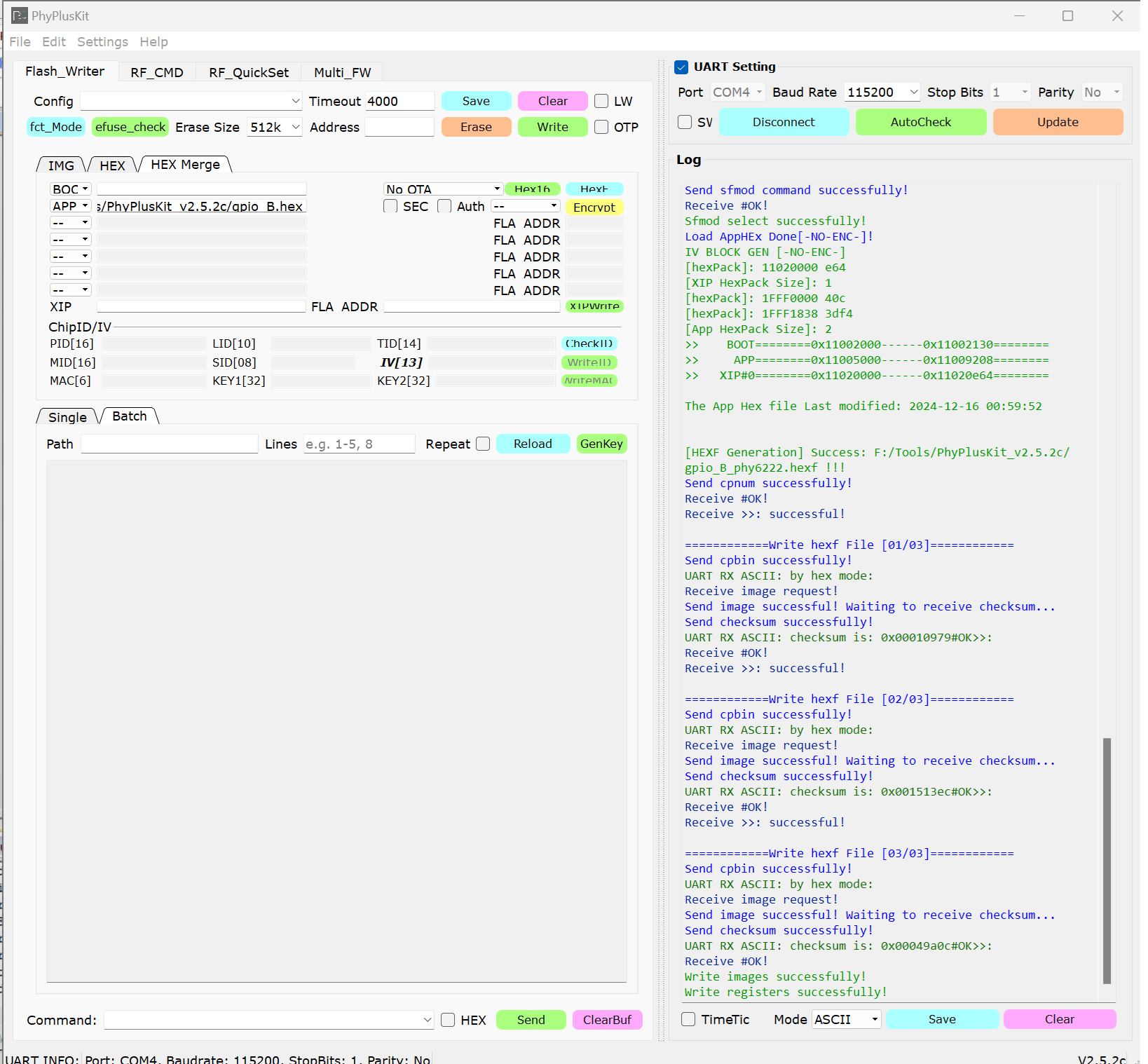Click the yellow Encrypt button
Image resolution: width=1148 pixels, height=1064 pixels.
pos(594,207)
